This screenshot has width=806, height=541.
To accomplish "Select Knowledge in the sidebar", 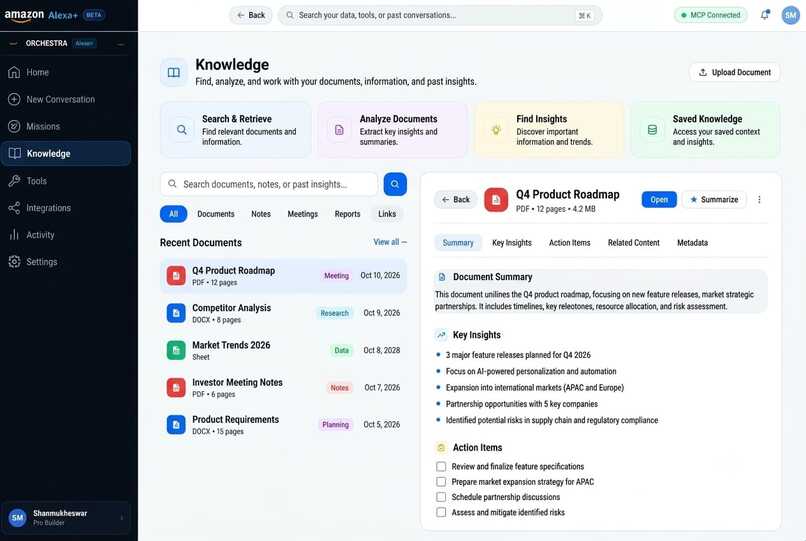I will point(66,153).
